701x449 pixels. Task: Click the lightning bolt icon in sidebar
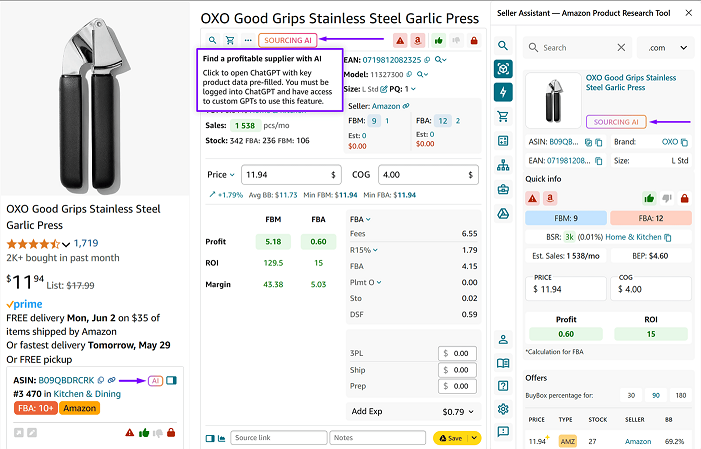click(503, 92)
